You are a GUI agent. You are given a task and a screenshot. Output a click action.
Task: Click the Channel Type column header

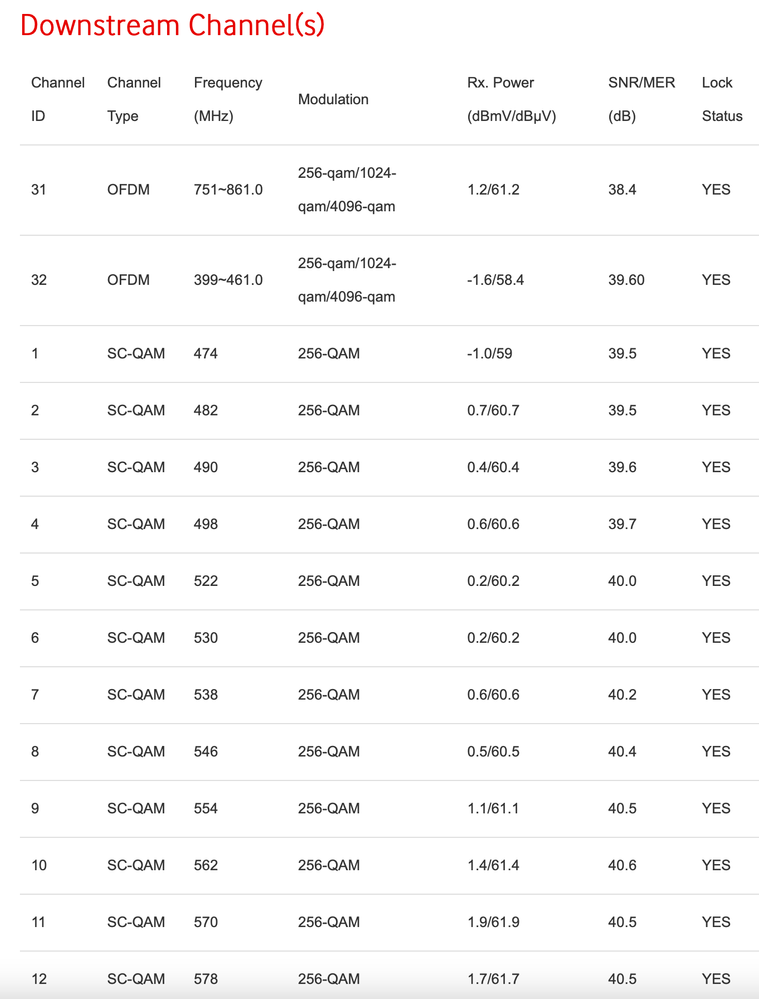coord(133,99)
